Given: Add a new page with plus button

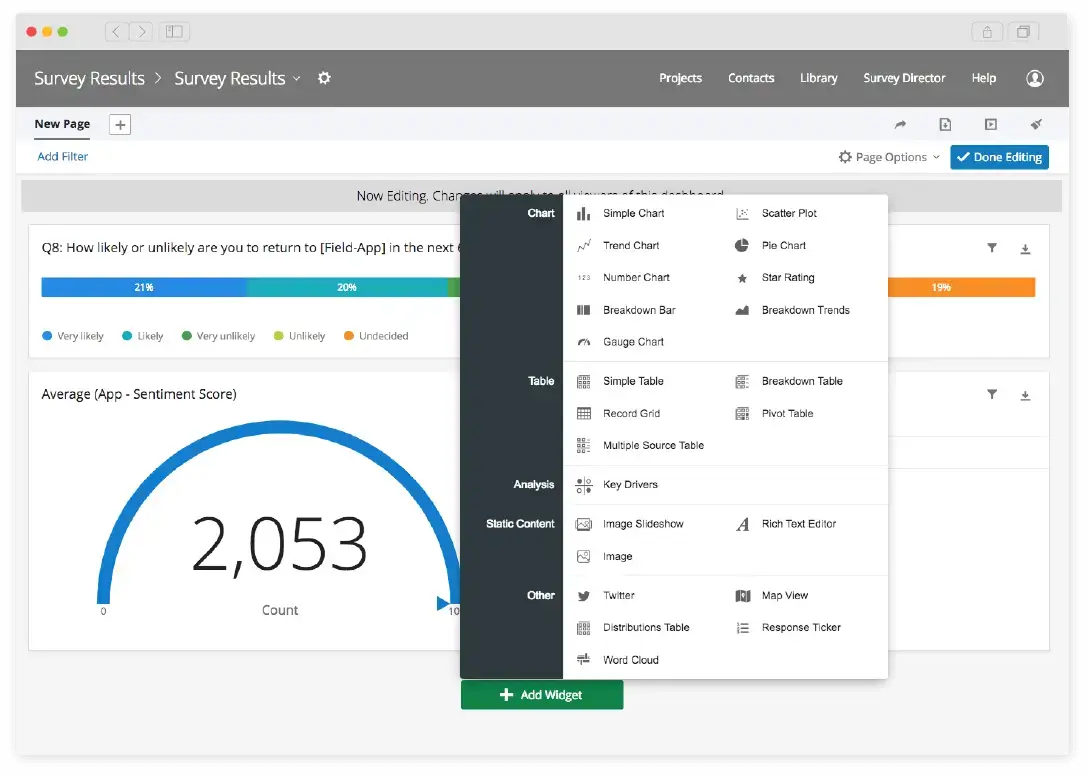Looking at the screenshot, I should pyautogui.click(x=120, y=125).
